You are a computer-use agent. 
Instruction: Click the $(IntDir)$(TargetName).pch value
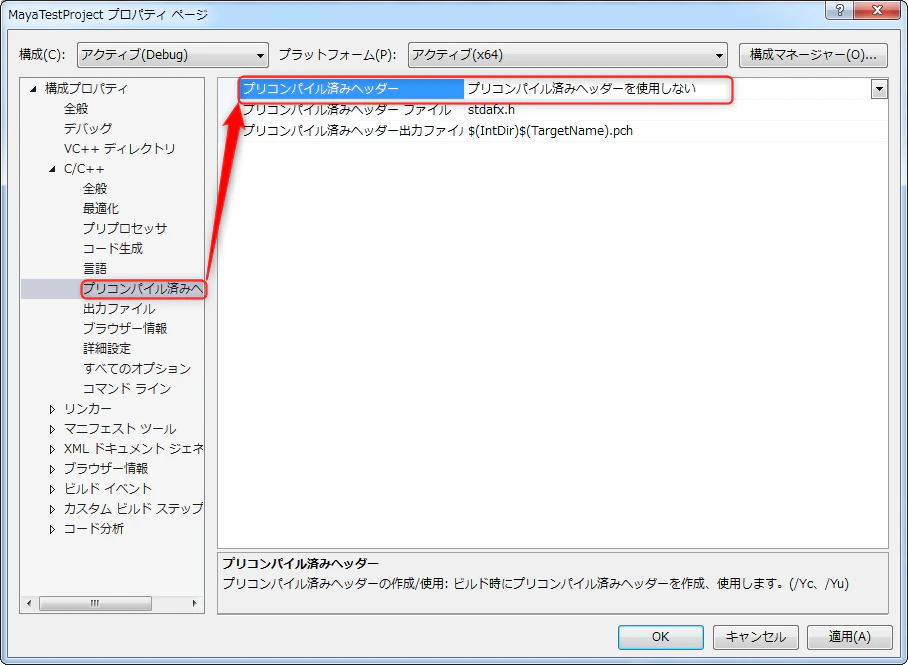click(550, 131)
